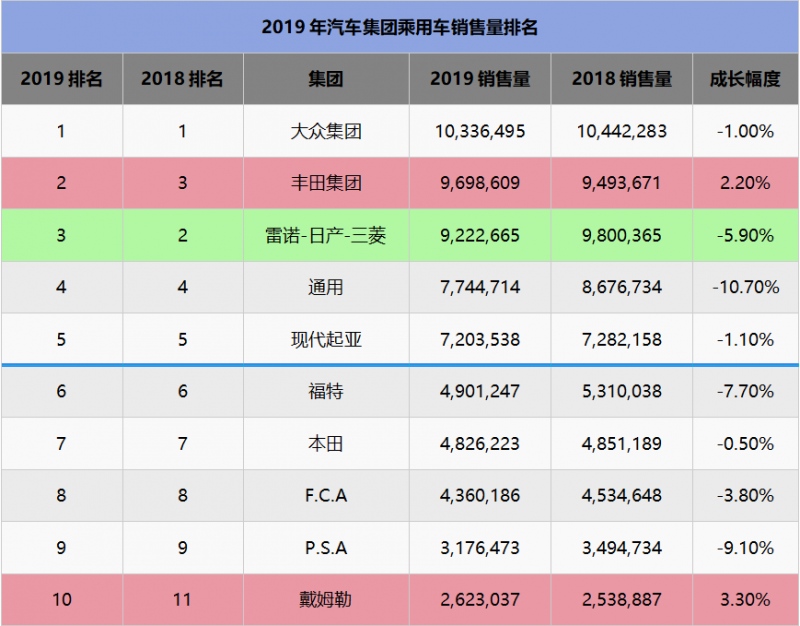This screenshot has height=626, width=800.
Task: Click the title "2019 年汽车集团乘用车销售量排名"
Action: (399, 27)
